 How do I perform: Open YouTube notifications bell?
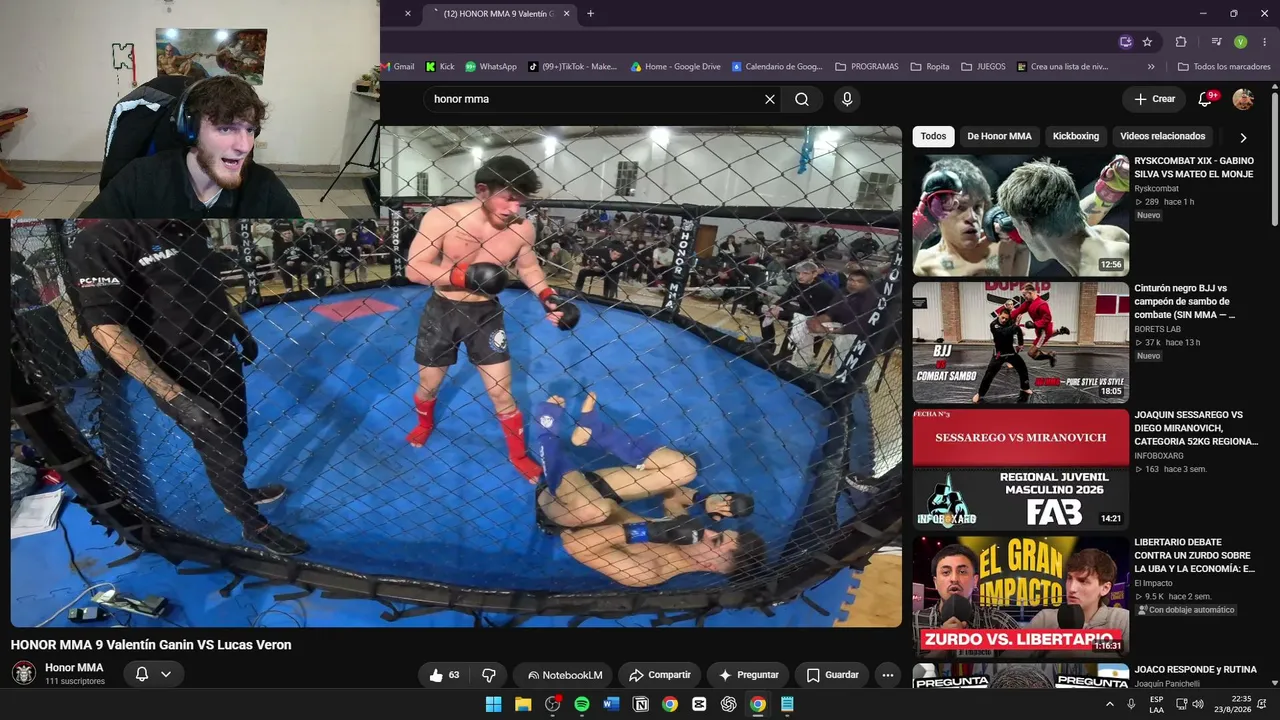(1206, 99)
